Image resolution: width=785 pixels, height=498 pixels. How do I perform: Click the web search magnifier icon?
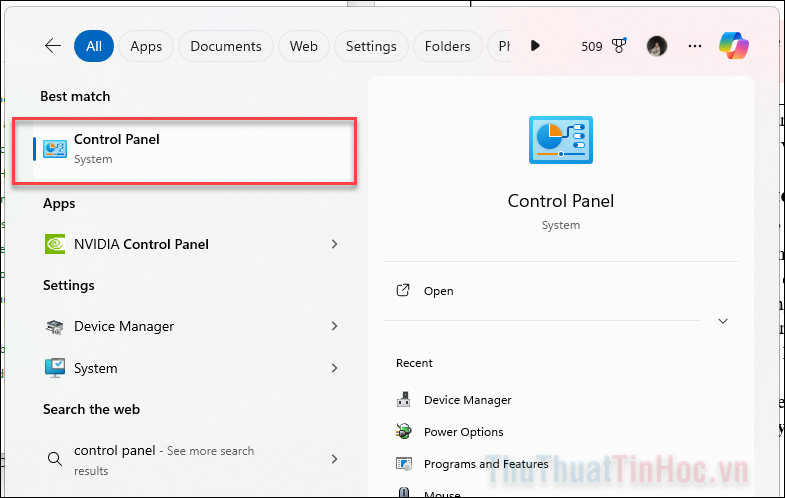[55, 458]
